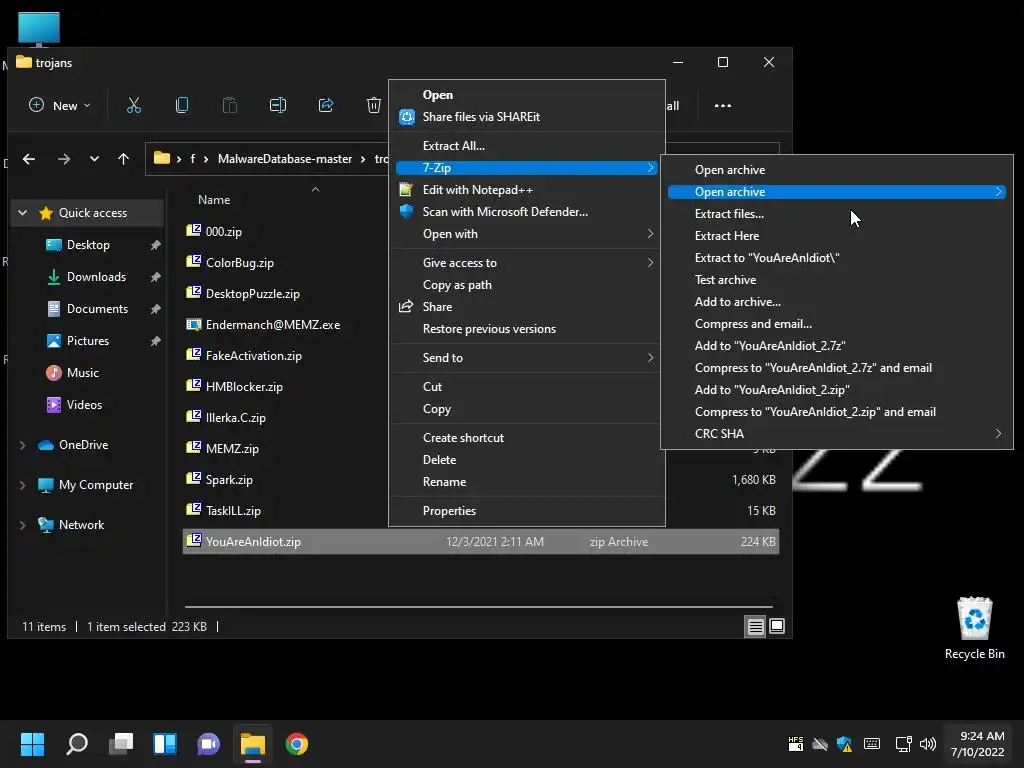Click the Cut scissors icon in toolbar
The height and width of the screenshot is (768, 1024).
point(134,105)
